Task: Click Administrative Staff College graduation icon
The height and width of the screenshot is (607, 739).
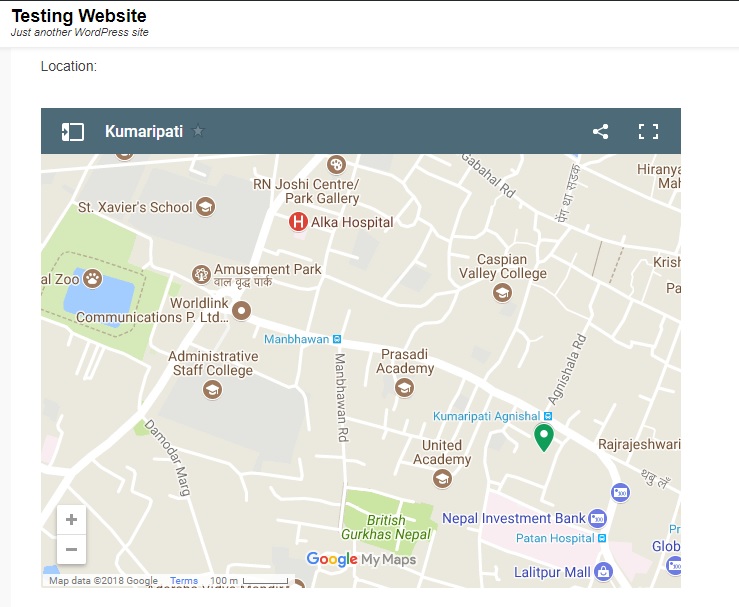Action: (x=213, y=390)
